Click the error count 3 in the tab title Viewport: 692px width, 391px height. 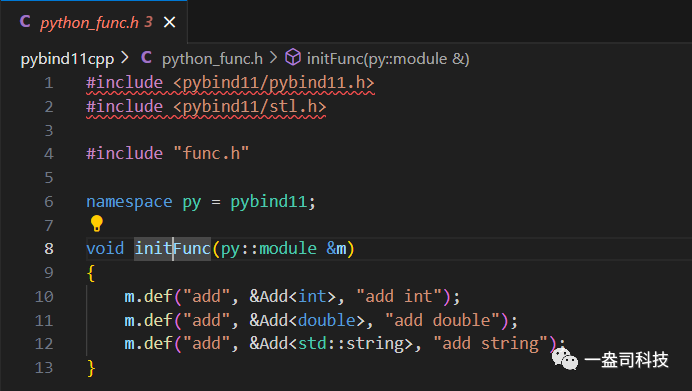(148, 22)
